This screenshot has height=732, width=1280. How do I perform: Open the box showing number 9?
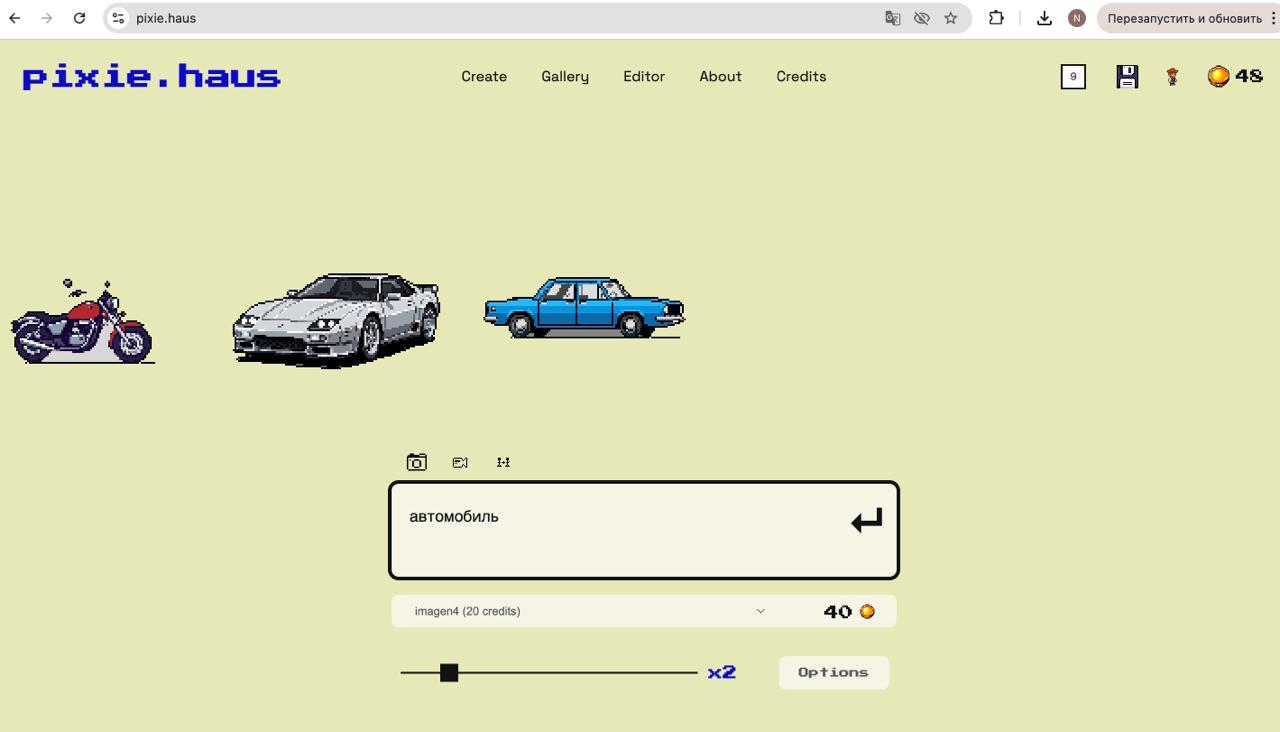(x=1073, y=77)
